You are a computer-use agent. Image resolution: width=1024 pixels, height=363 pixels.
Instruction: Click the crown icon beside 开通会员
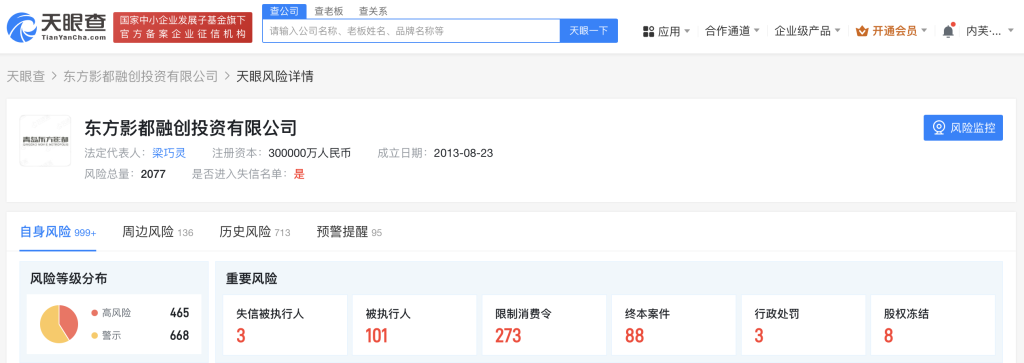(861, 31)
